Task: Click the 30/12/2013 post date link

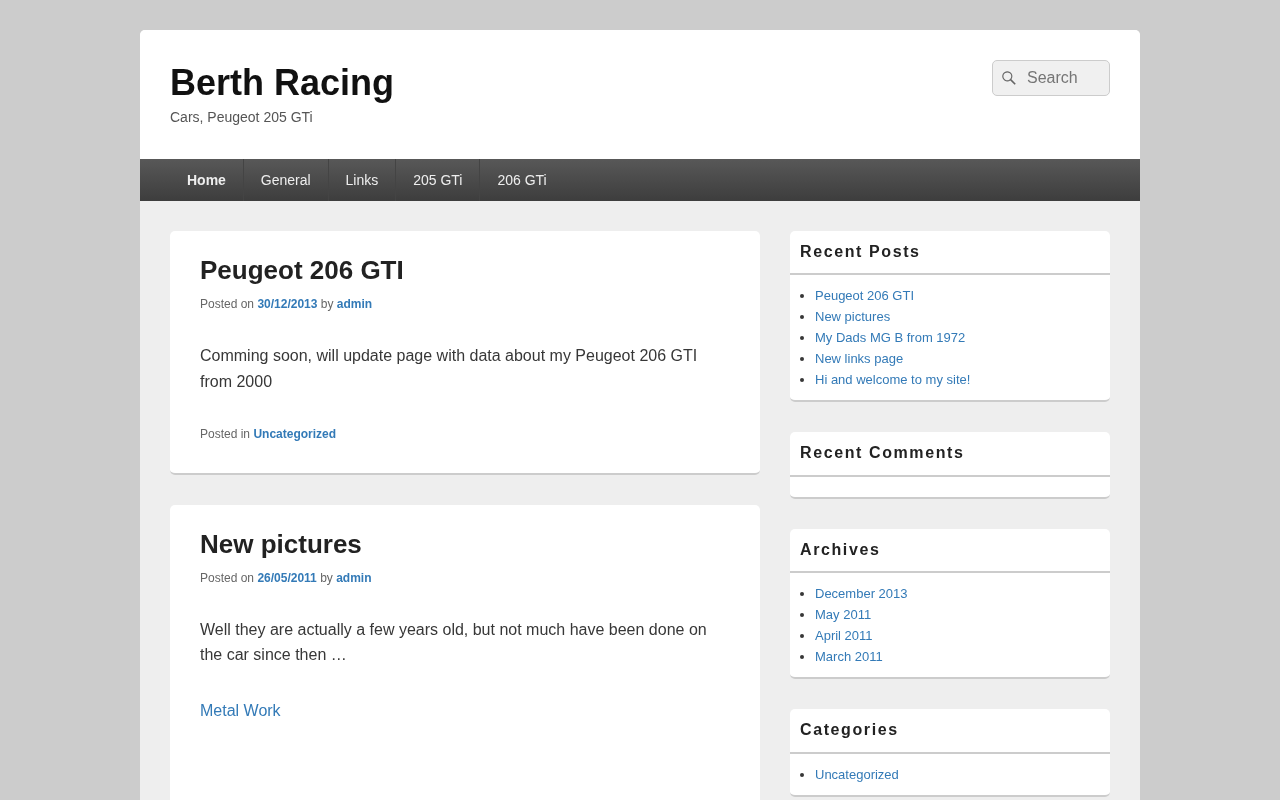Action: tap(287, 304)
